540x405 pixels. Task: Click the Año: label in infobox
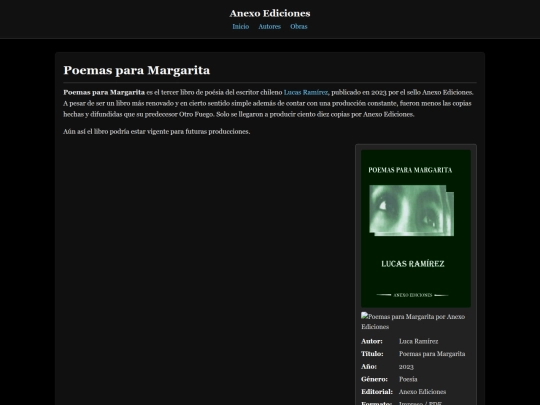coord(369,366)
